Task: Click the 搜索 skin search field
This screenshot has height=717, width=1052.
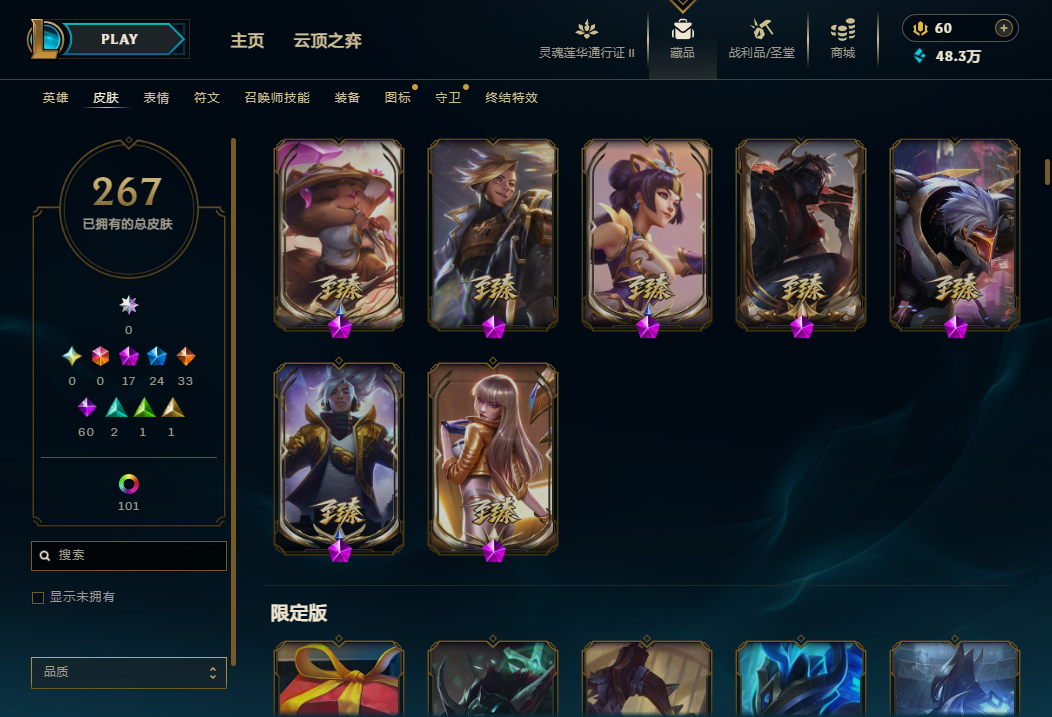Action: tap(129, 556)
